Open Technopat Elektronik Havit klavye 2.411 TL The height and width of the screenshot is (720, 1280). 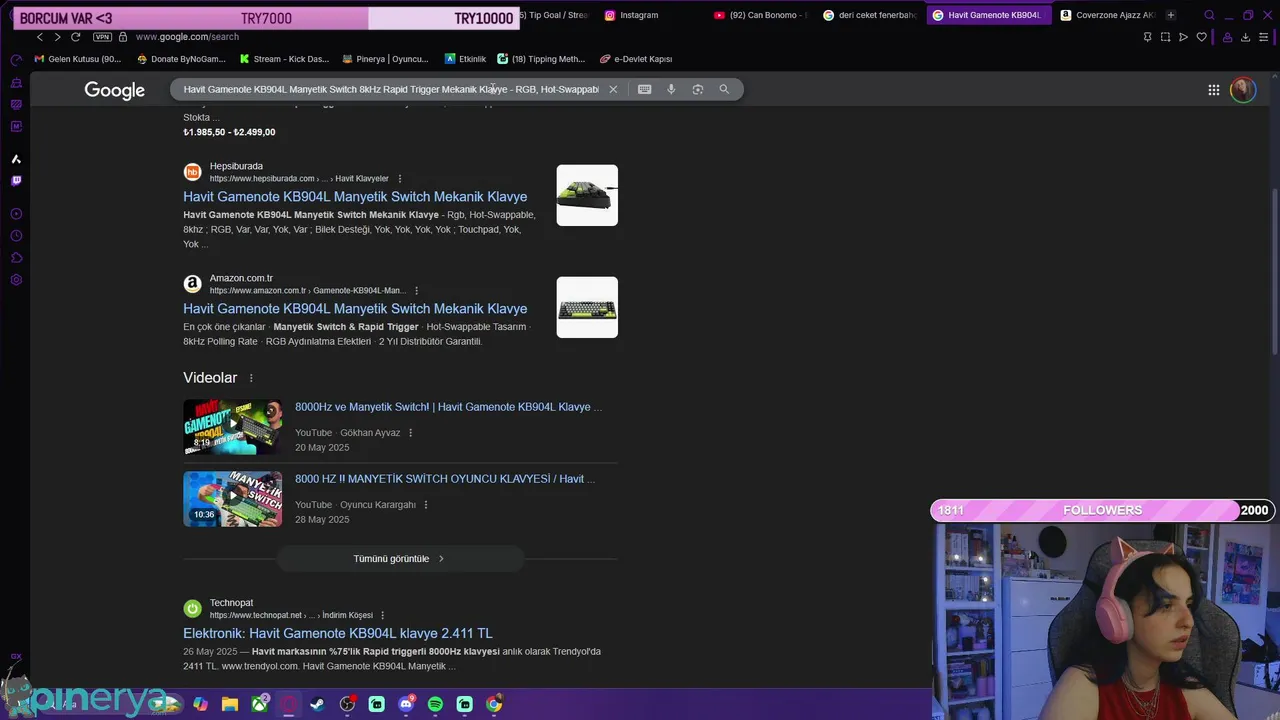338,633
